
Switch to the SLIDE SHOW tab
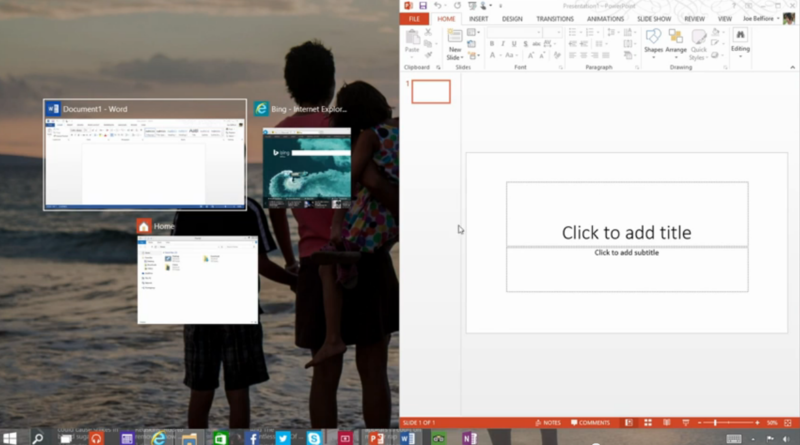(654, 19)
